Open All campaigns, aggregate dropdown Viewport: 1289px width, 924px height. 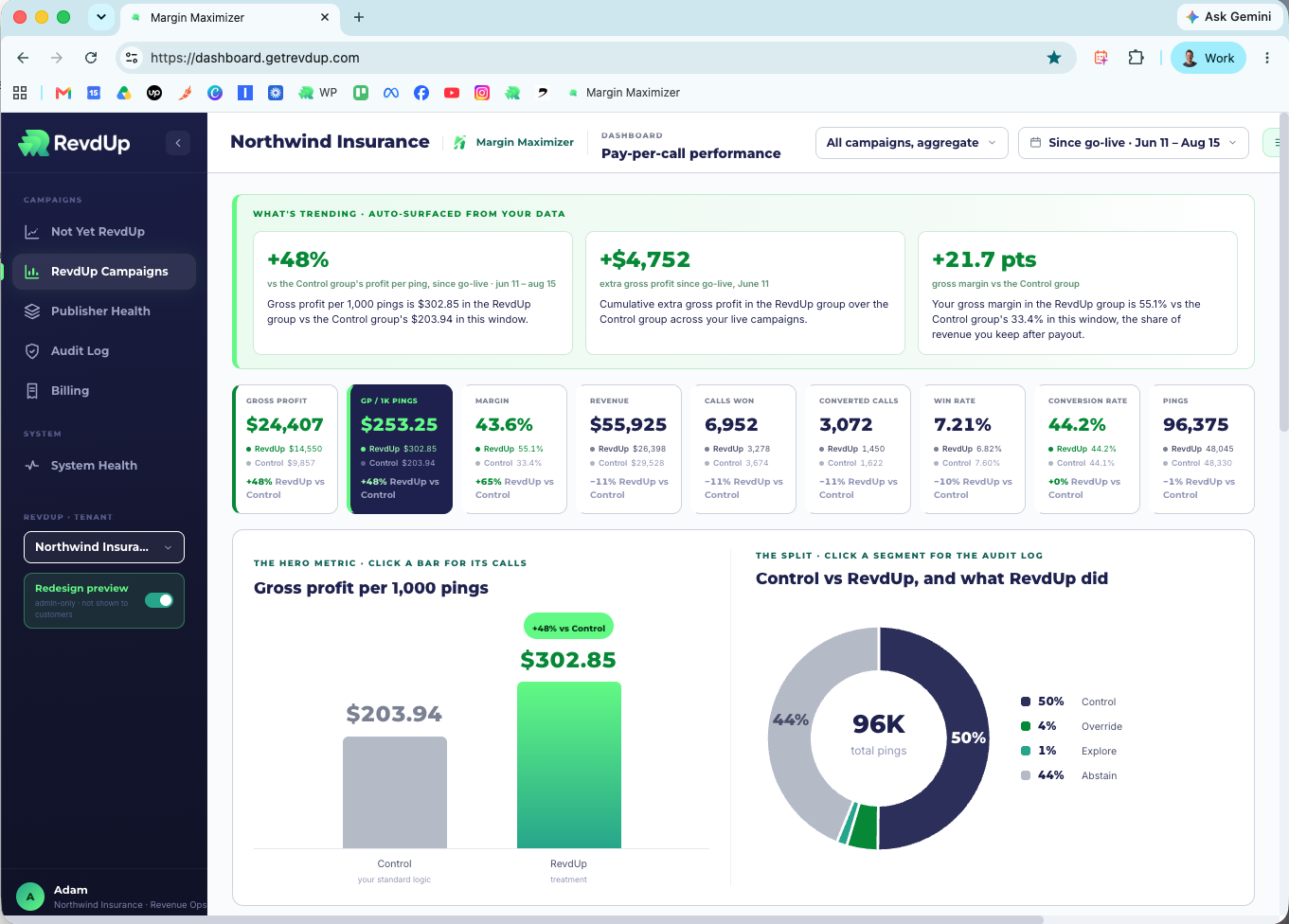pos(911,143)
